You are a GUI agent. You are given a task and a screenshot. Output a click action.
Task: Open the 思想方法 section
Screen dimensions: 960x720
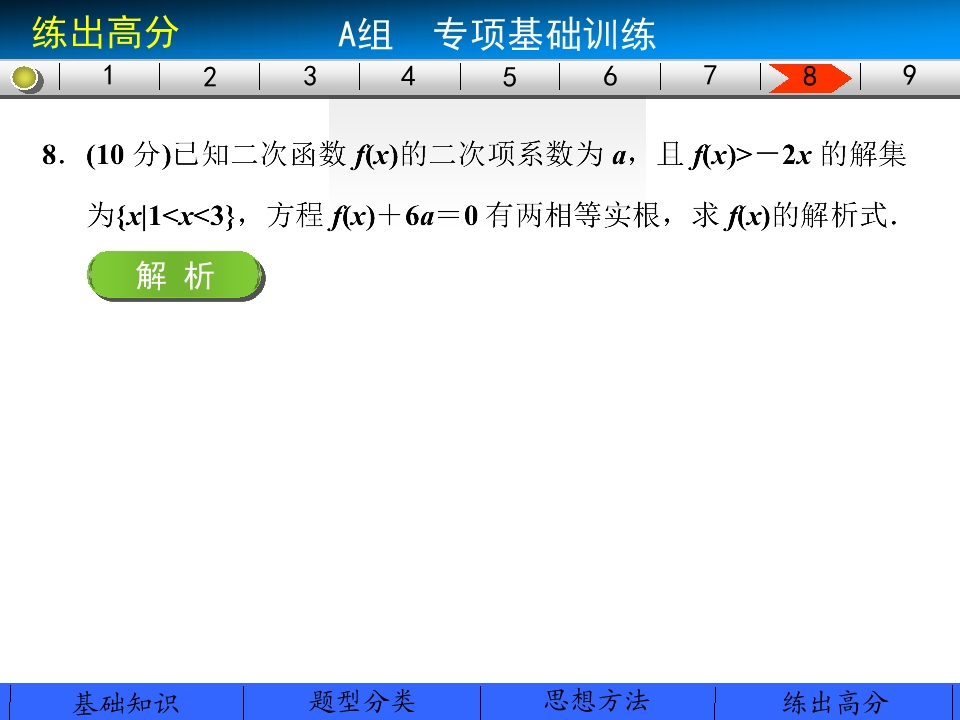(x=597, y=702)
